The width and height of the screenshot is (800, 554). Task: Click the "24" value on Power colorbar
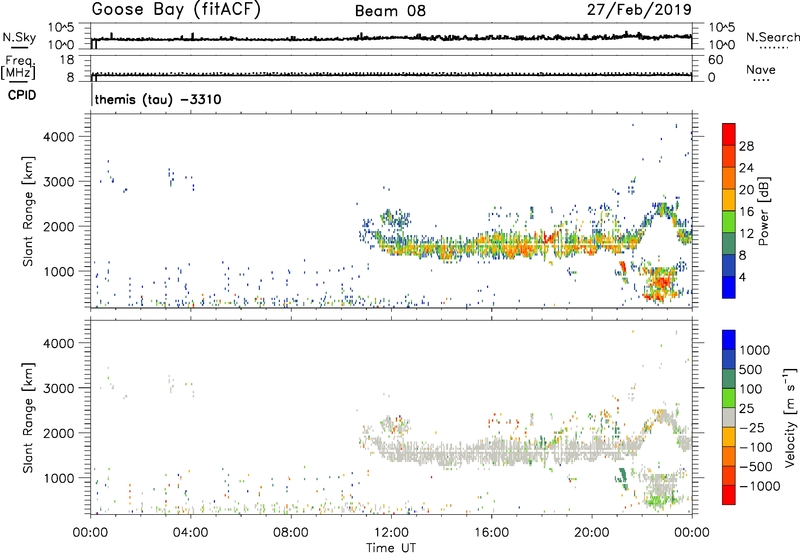tap(746, 168)
